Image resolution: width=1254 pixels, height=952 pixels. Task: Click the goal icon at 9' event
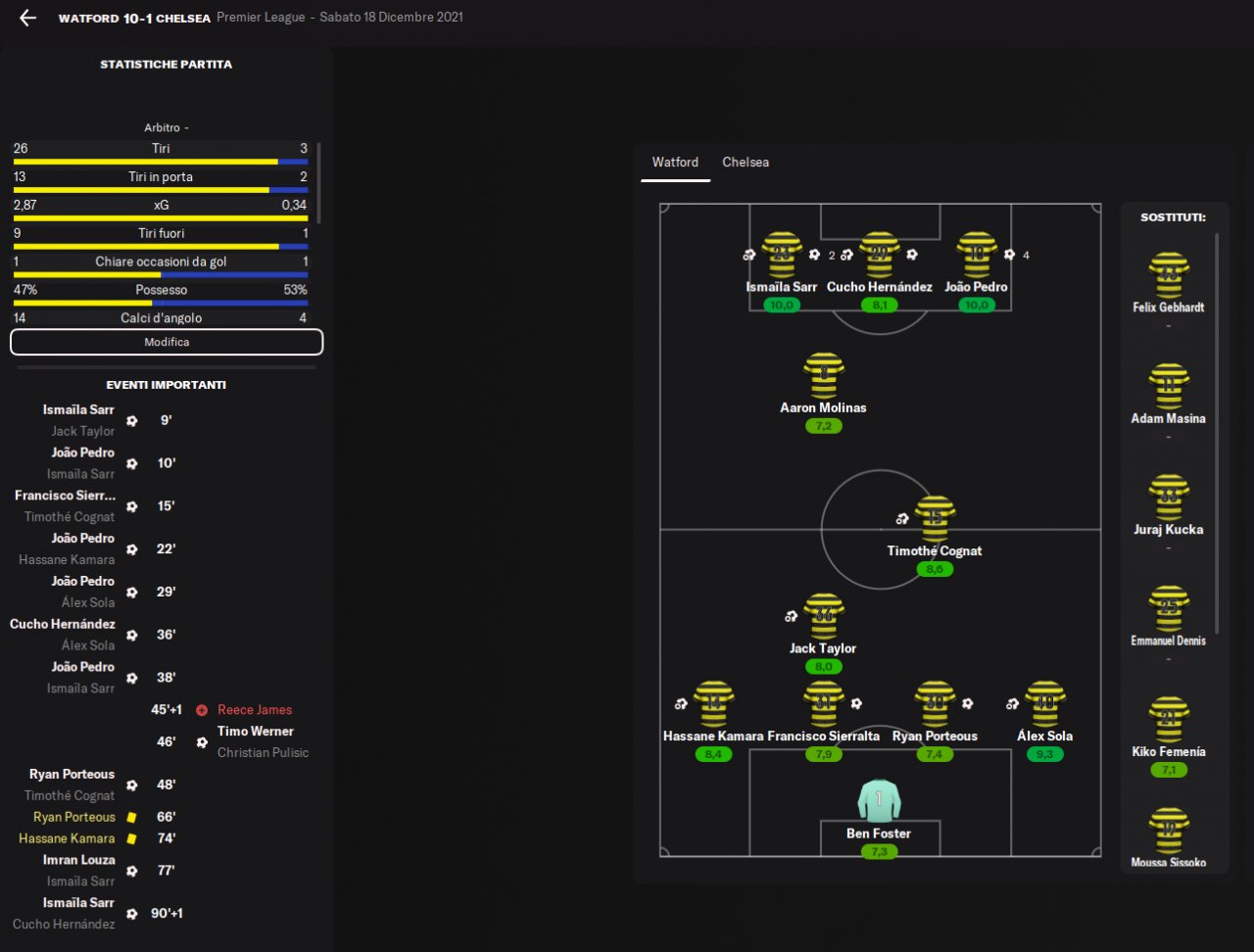pos(132,421)
